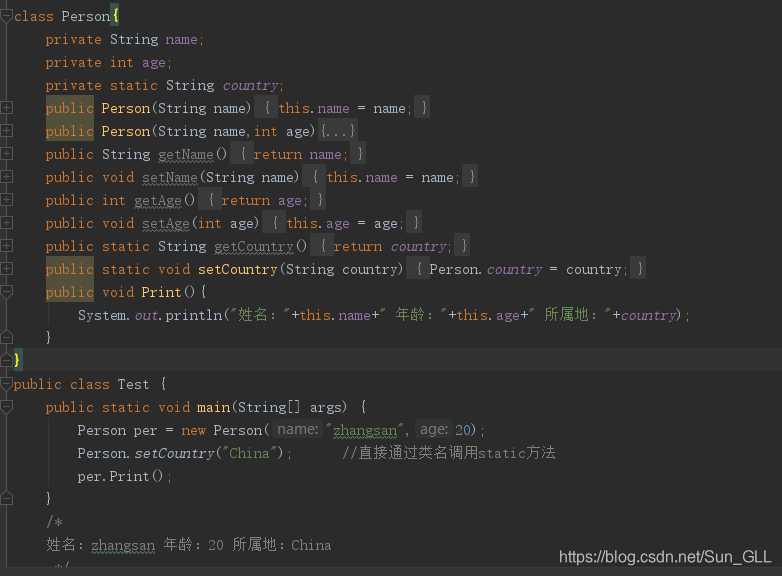Expand fold marker beside Person(String name) constructor
Screen dimensions: 782x576
coord(6,108)
